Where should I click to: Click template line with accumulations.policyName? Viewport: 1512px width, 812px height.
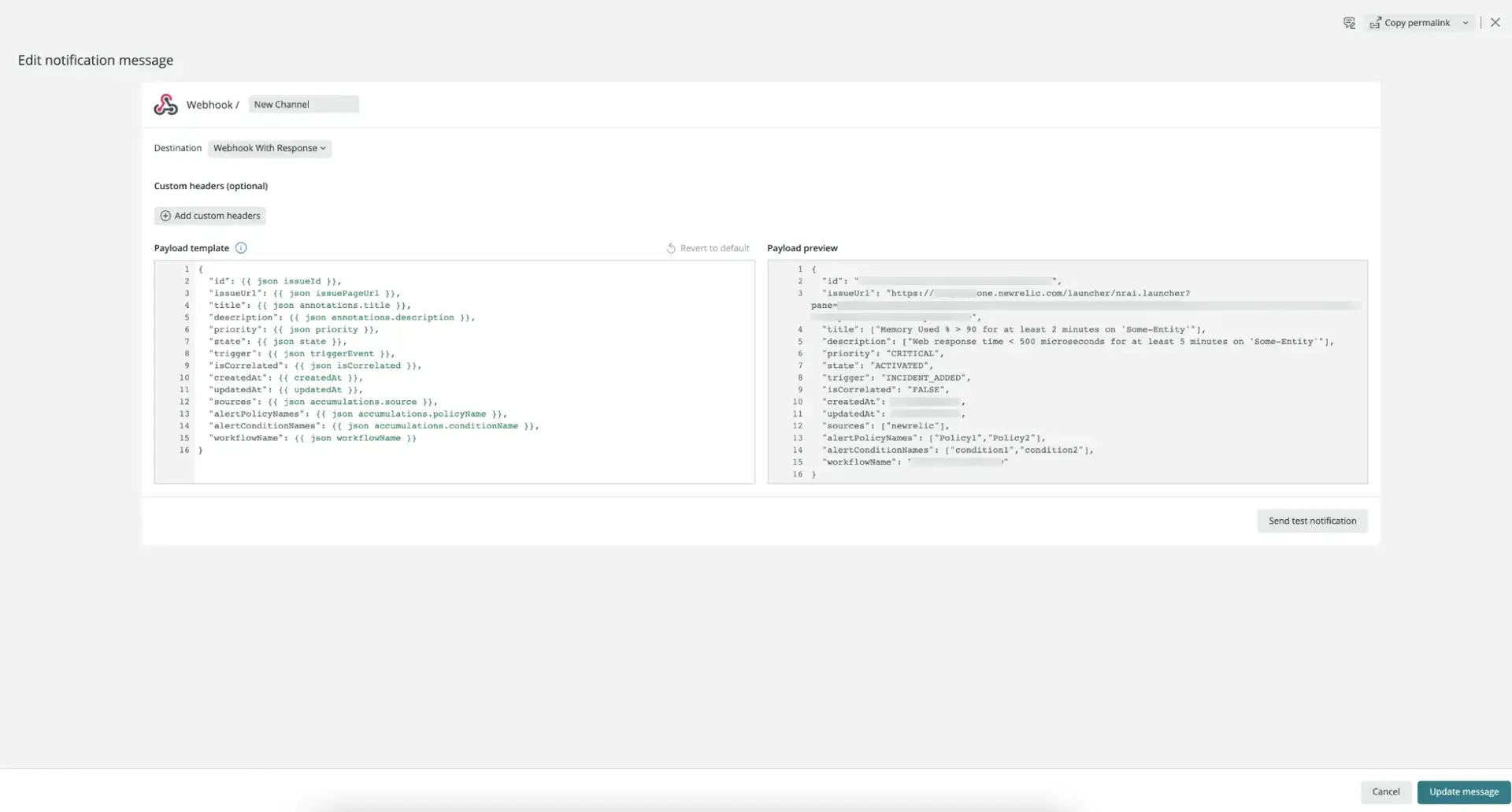358,413
